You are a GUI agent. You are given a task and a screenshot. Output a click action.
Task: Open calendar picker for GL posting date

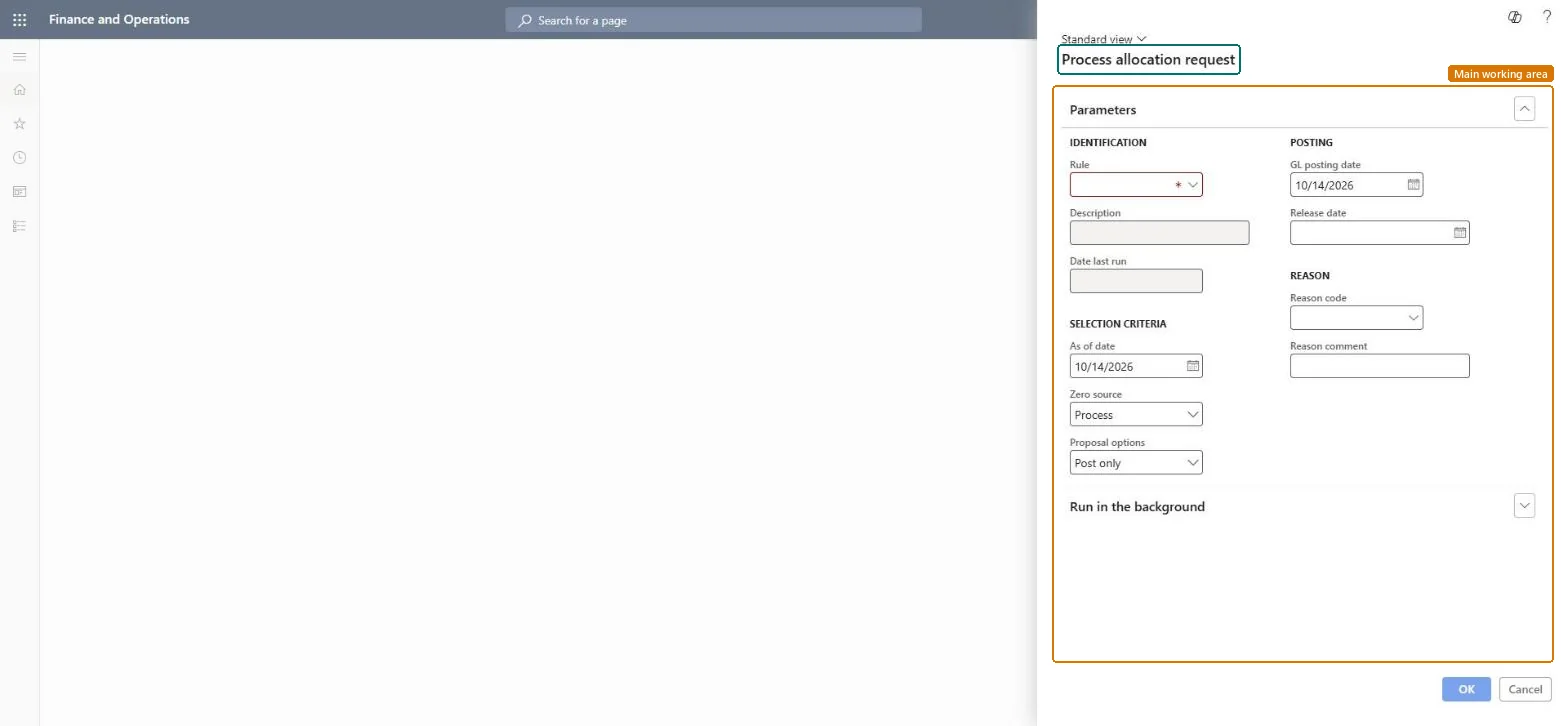point(1413,185)
